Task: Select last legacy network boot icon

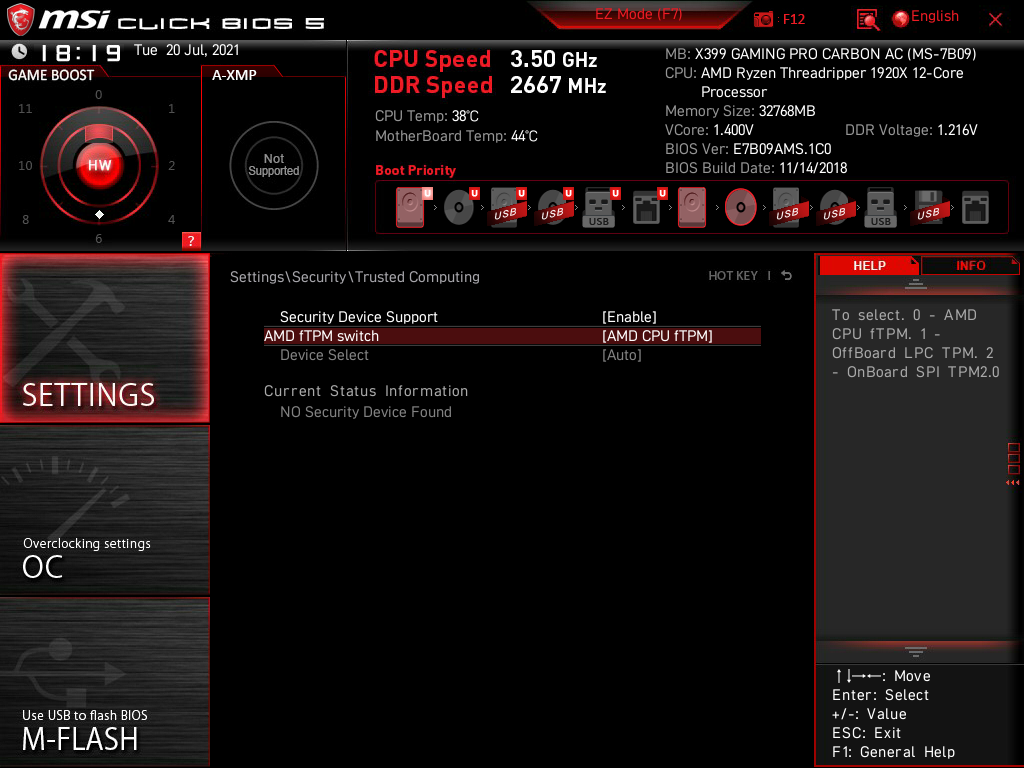Action: tap(975, 207)
